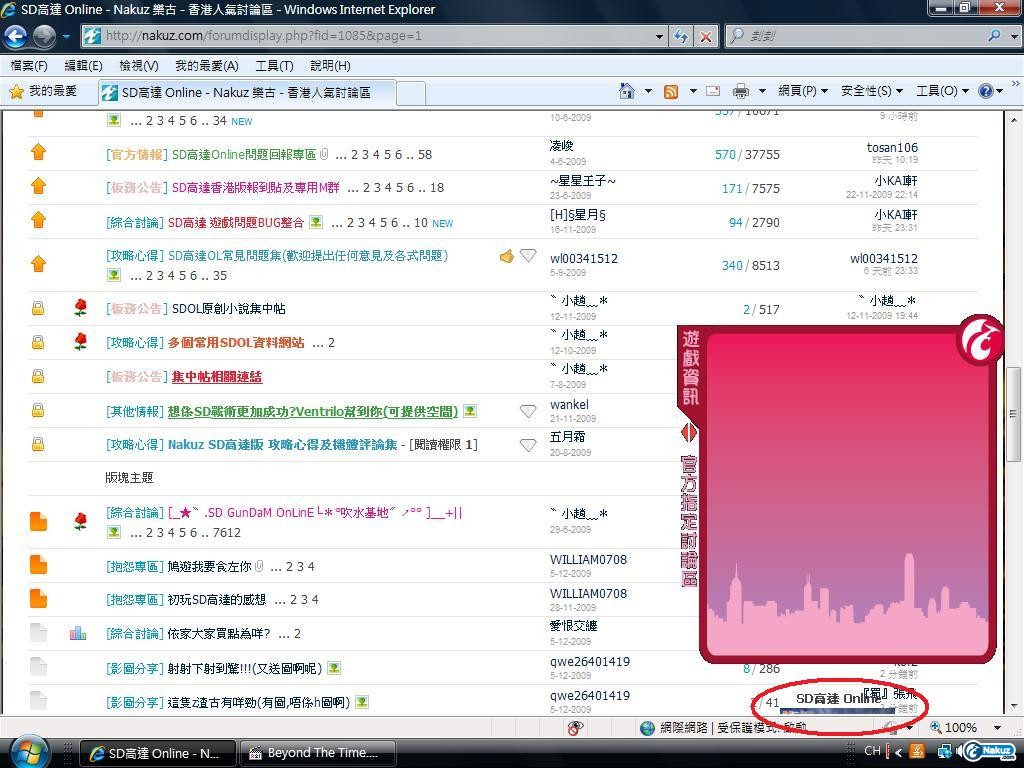
Task: Click the popup blocker status icon
Action: [x=576, y=728]
